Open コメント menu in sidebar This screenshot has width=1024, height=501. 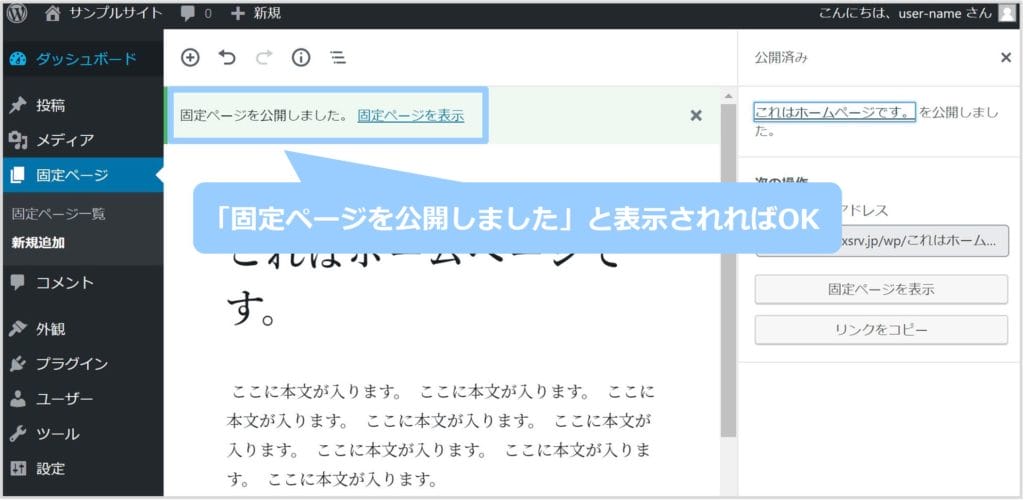click(82, 283)
